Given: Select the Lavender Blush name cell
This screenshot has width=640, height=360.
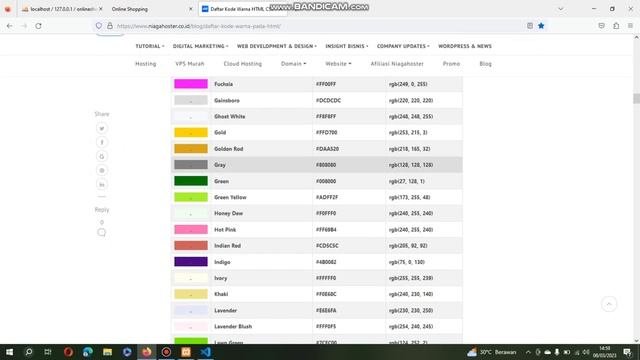Looking at the screenshot, I should click(x=233, y=327).
